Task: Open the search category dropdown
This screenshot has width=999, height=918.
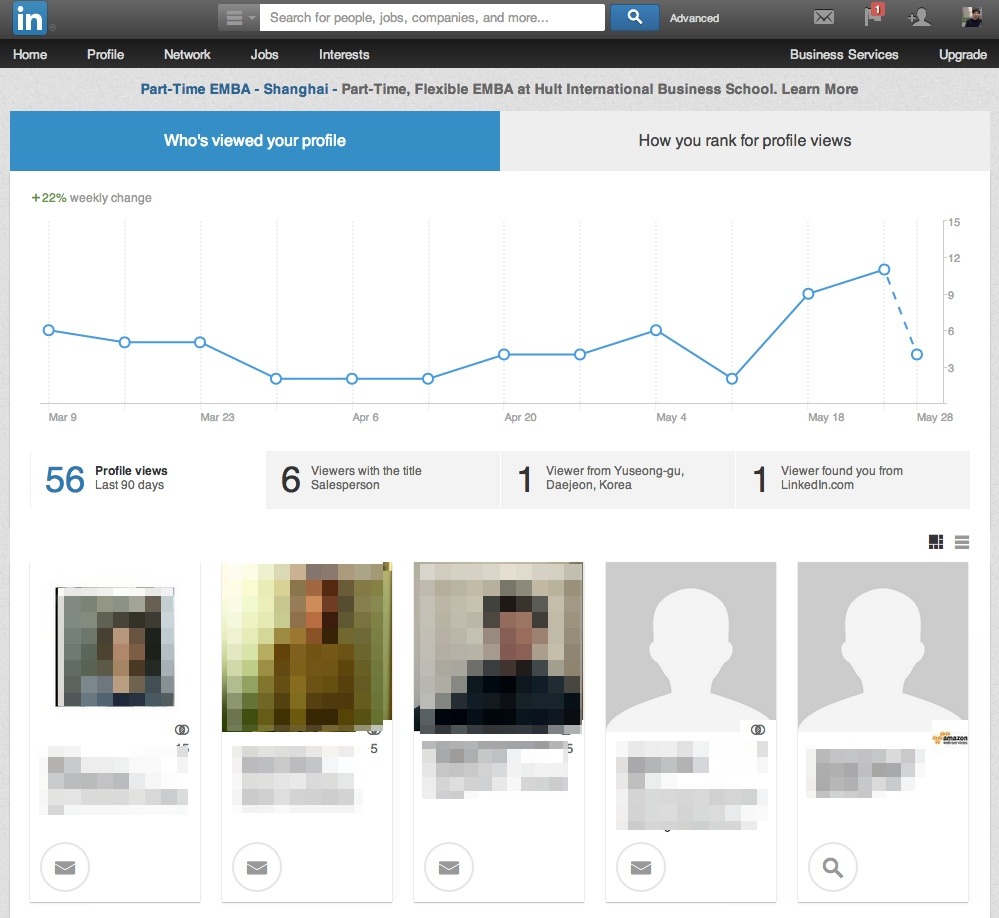Action: (x=239, y=18)
